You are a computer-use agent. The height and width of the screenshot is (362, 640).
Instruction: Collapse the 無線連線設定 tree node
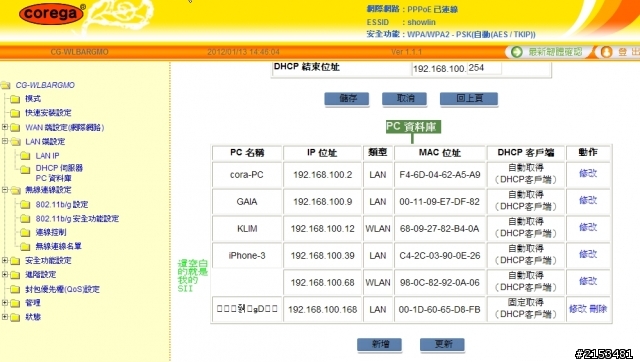point(5,190)
